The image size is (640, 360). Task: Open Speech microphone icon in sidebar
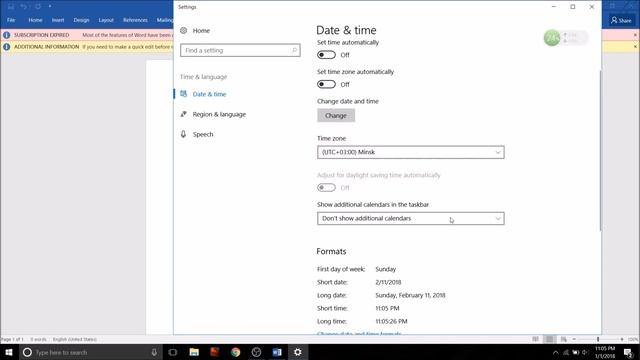point(184,134)
